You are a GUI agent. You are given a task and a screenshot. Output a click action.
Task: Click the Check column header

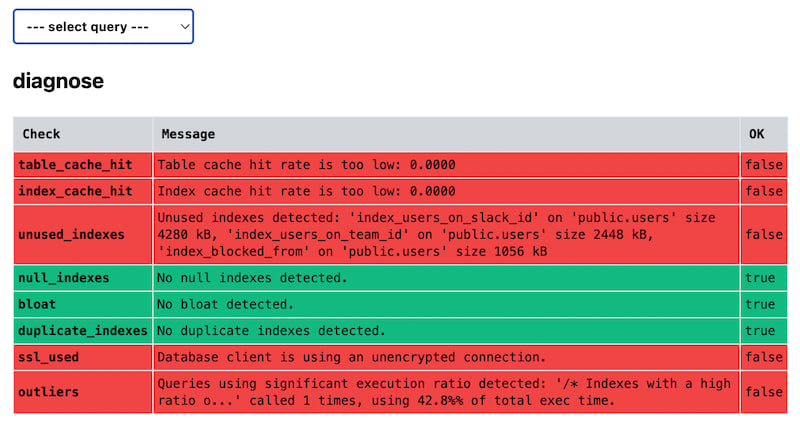(83, 134)
